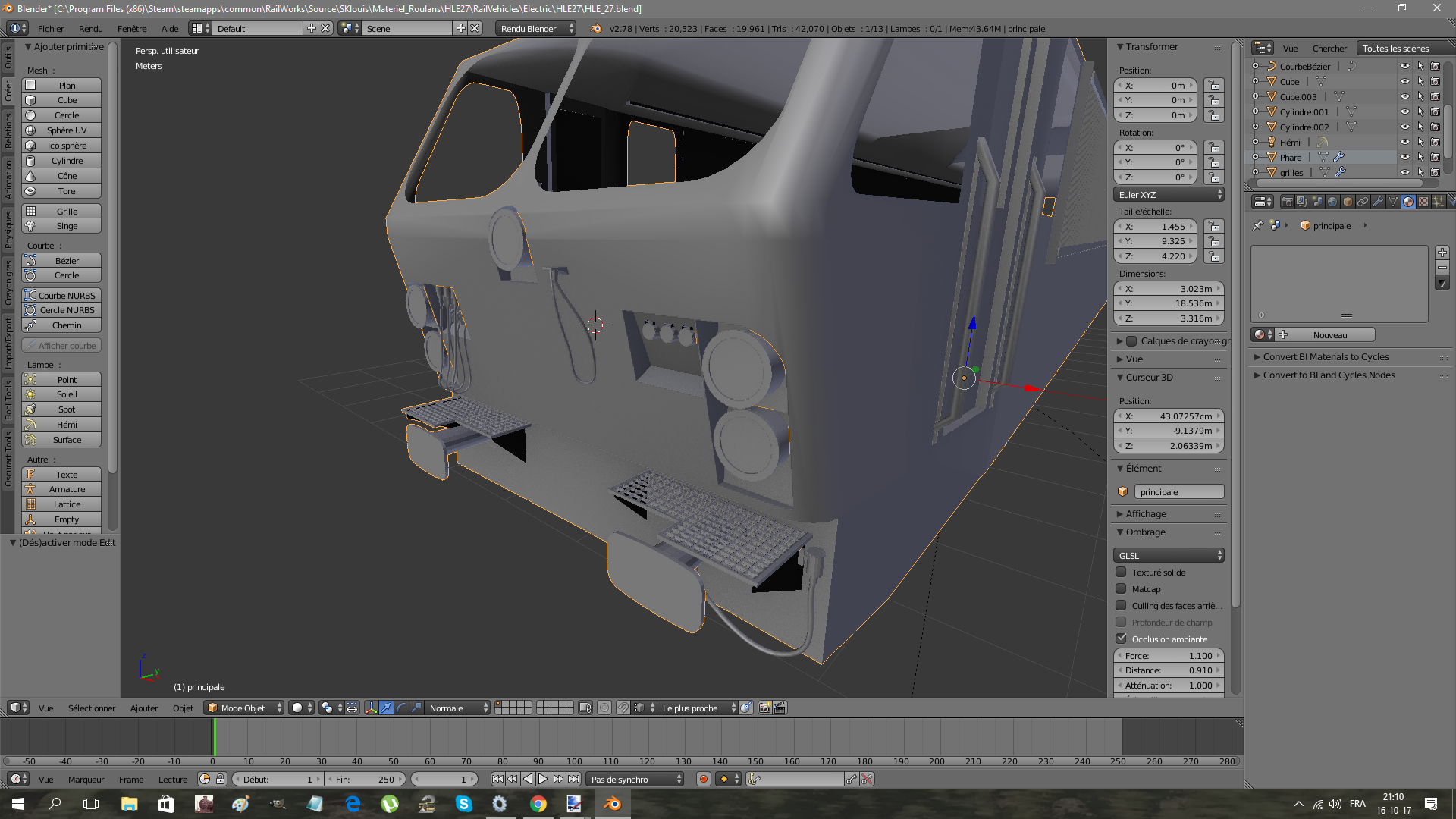Jump to the last frame
1456x819 pixels.
point(574,779)
